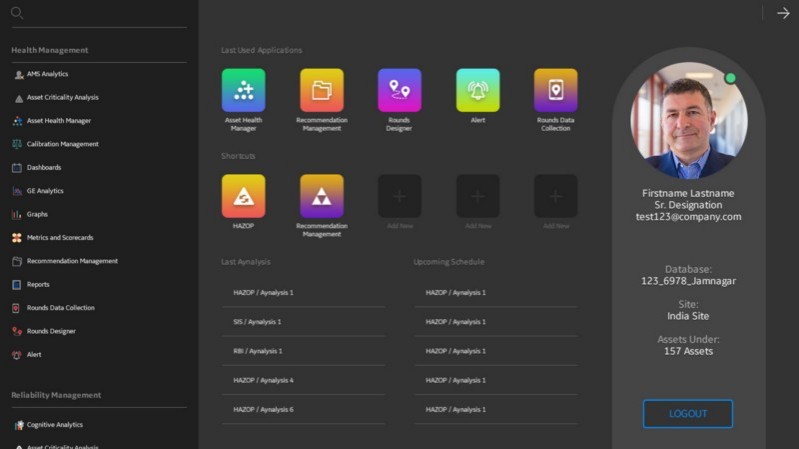Viewport: 799px width, 449px height.
Task: Open Recommendation Management tile in Last Used Applications
Action: 322,90
